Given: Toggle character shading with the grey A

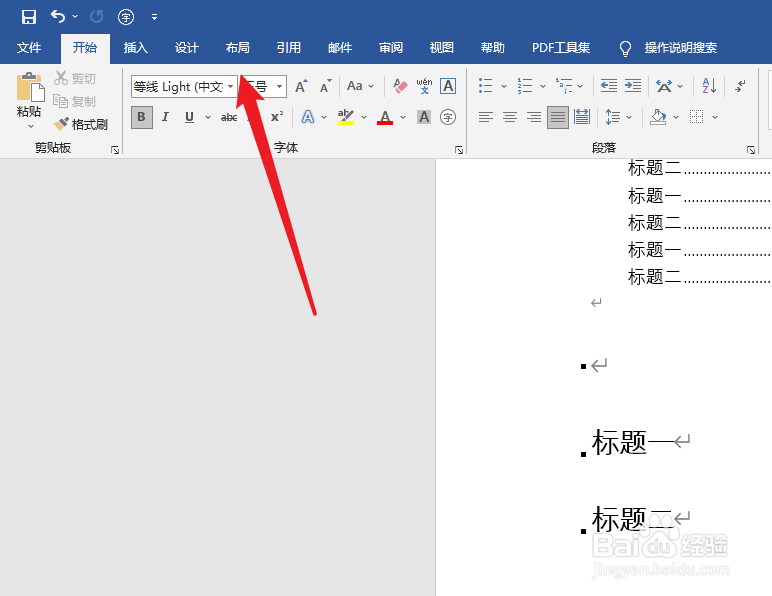Looking at the screenshot, I should pos(424,117).
